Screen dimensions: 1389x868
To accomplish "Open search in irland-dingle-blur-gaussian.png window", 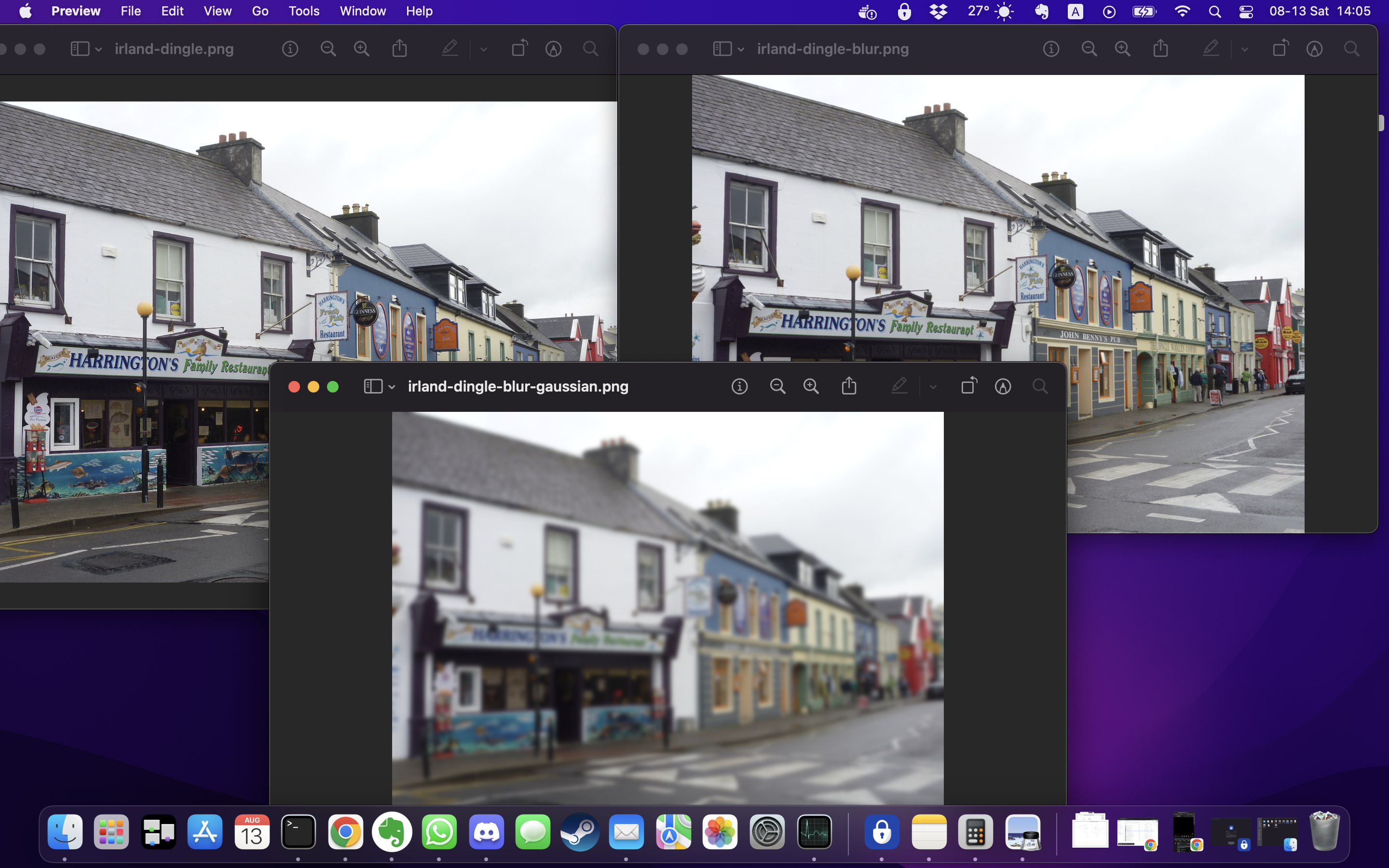I will pyautogui.click(x=1040, y=386).
